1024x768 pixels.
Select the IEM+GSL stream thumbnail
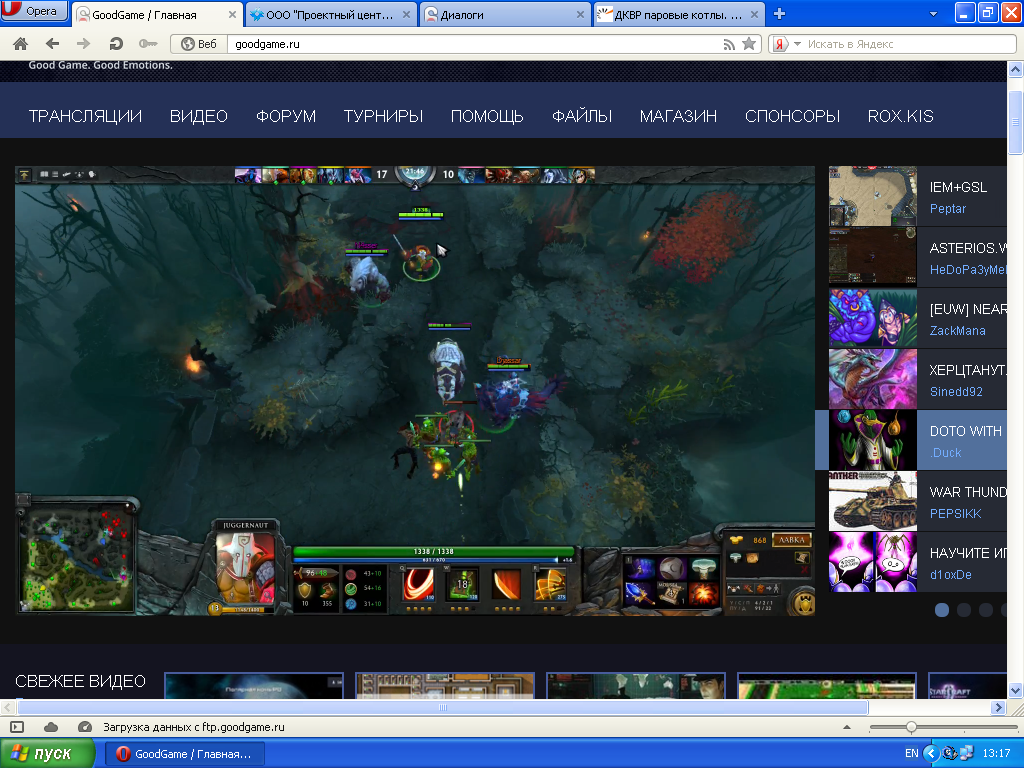pyautogui.click(x=872, y=196)
